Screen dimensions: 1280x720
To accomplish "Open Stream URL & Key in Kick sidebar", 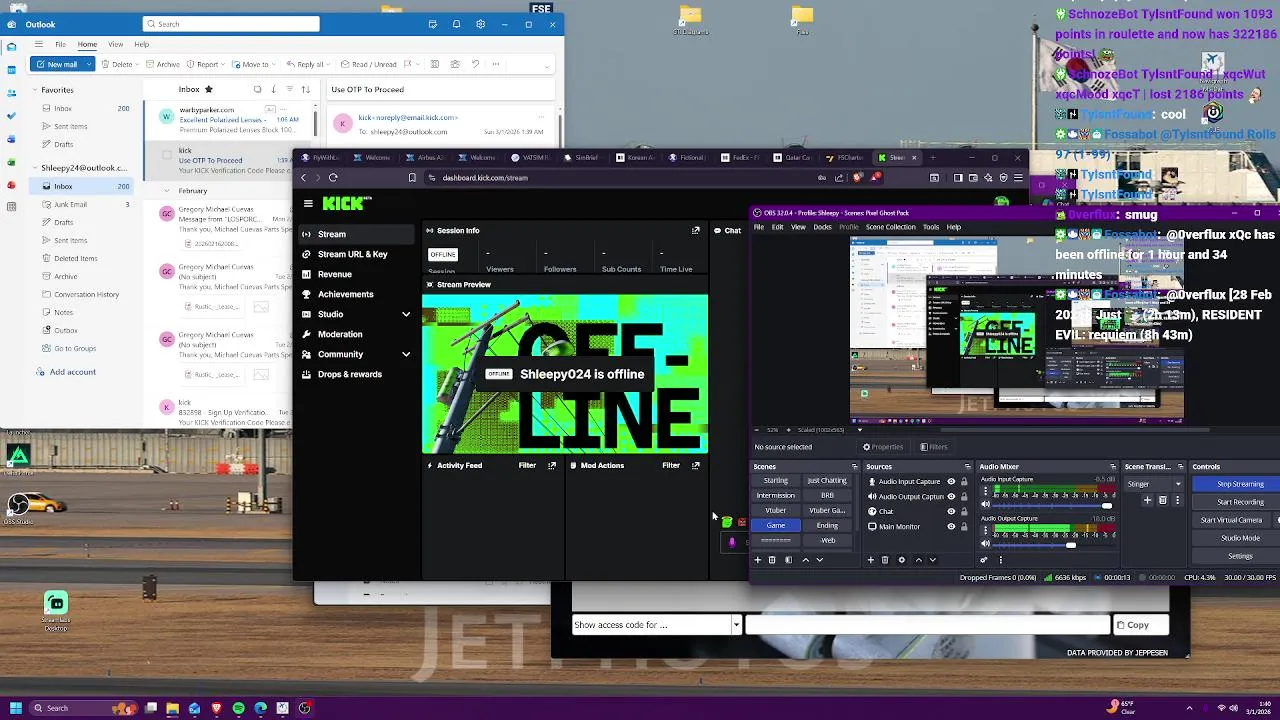I will [352, 254].
